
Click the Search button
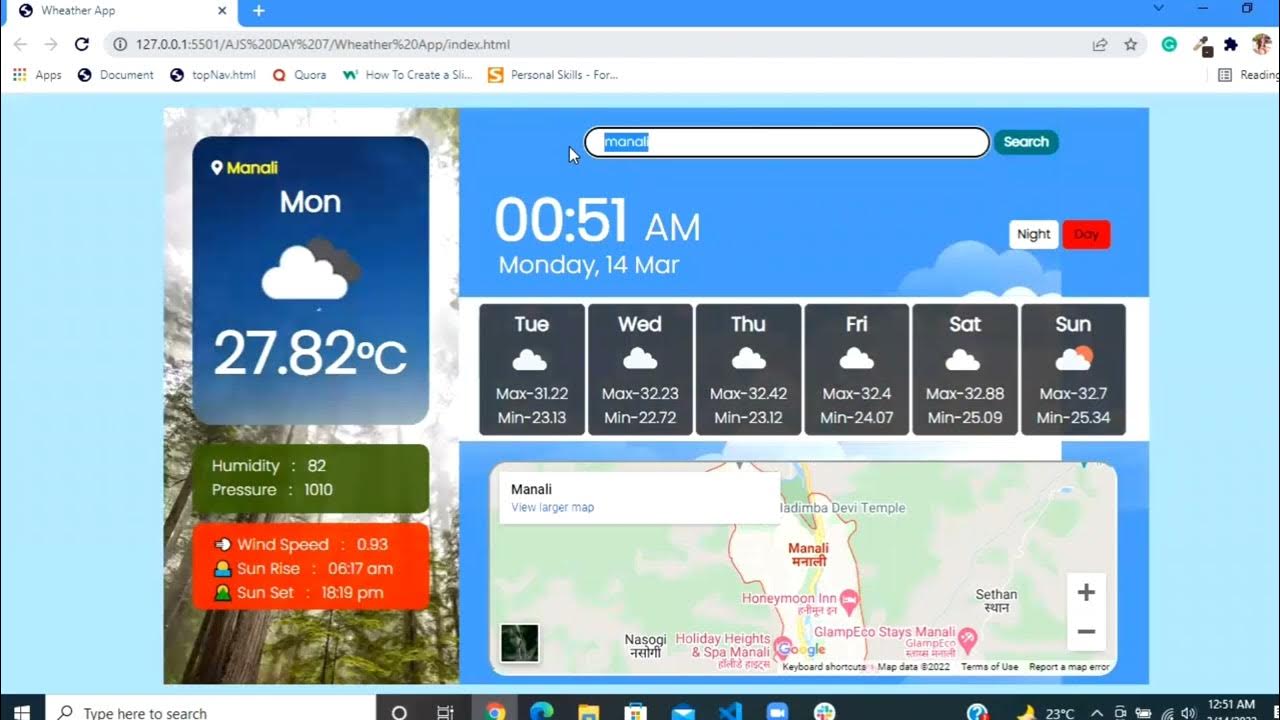[x=1026, y=142]
